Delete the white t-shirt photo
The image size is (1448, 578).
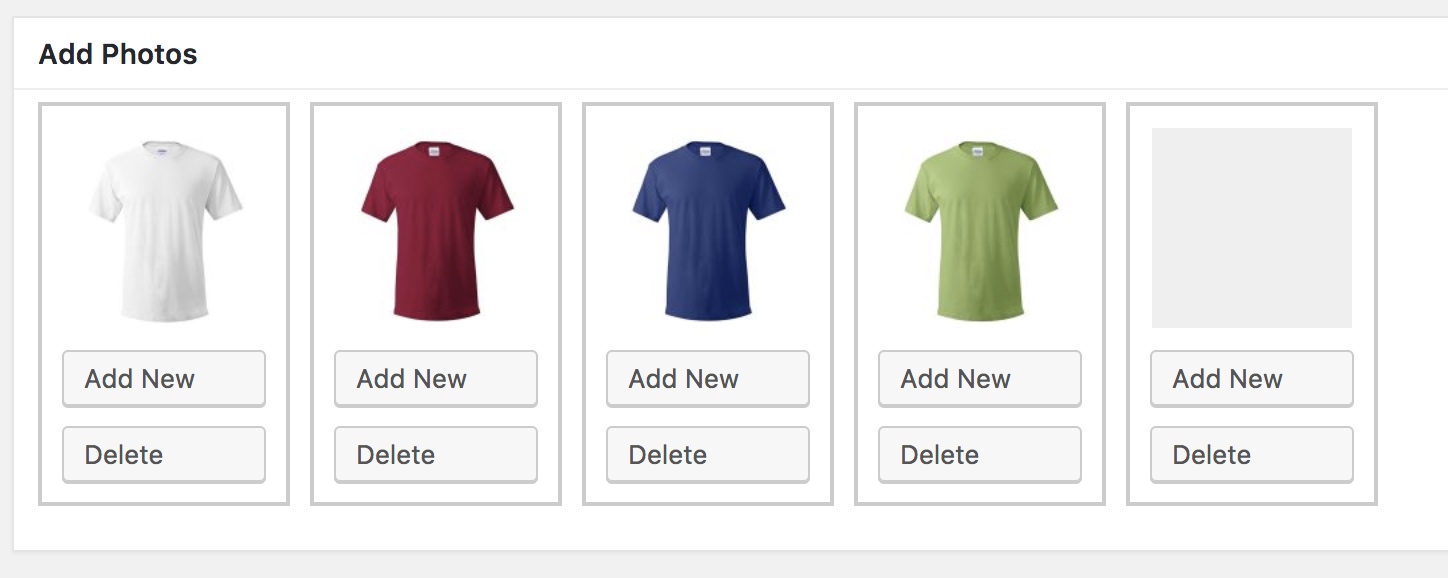pyautogui.click(x=164, y=455)
